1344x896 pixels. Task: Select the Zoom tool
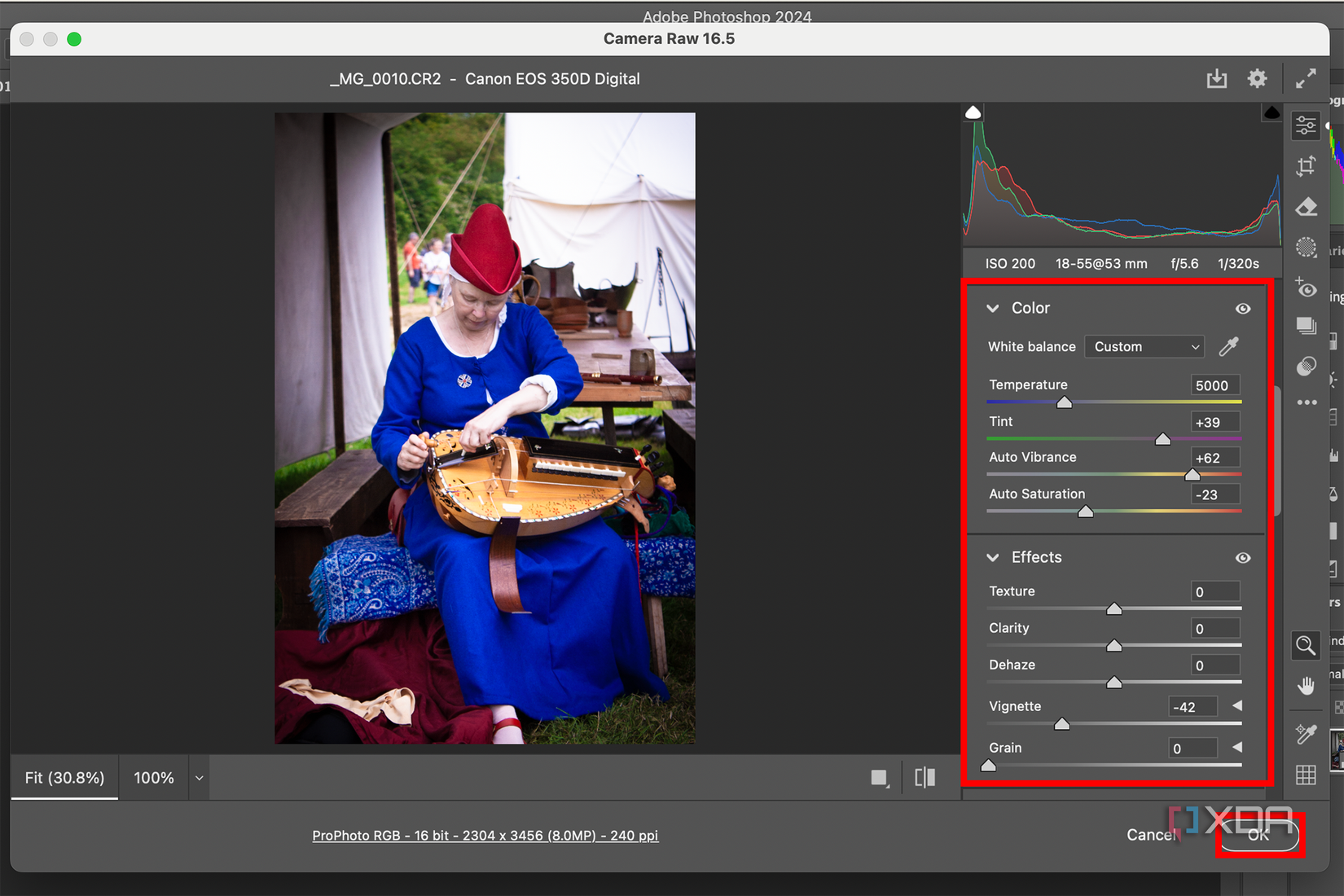[x=1306, y=645]
